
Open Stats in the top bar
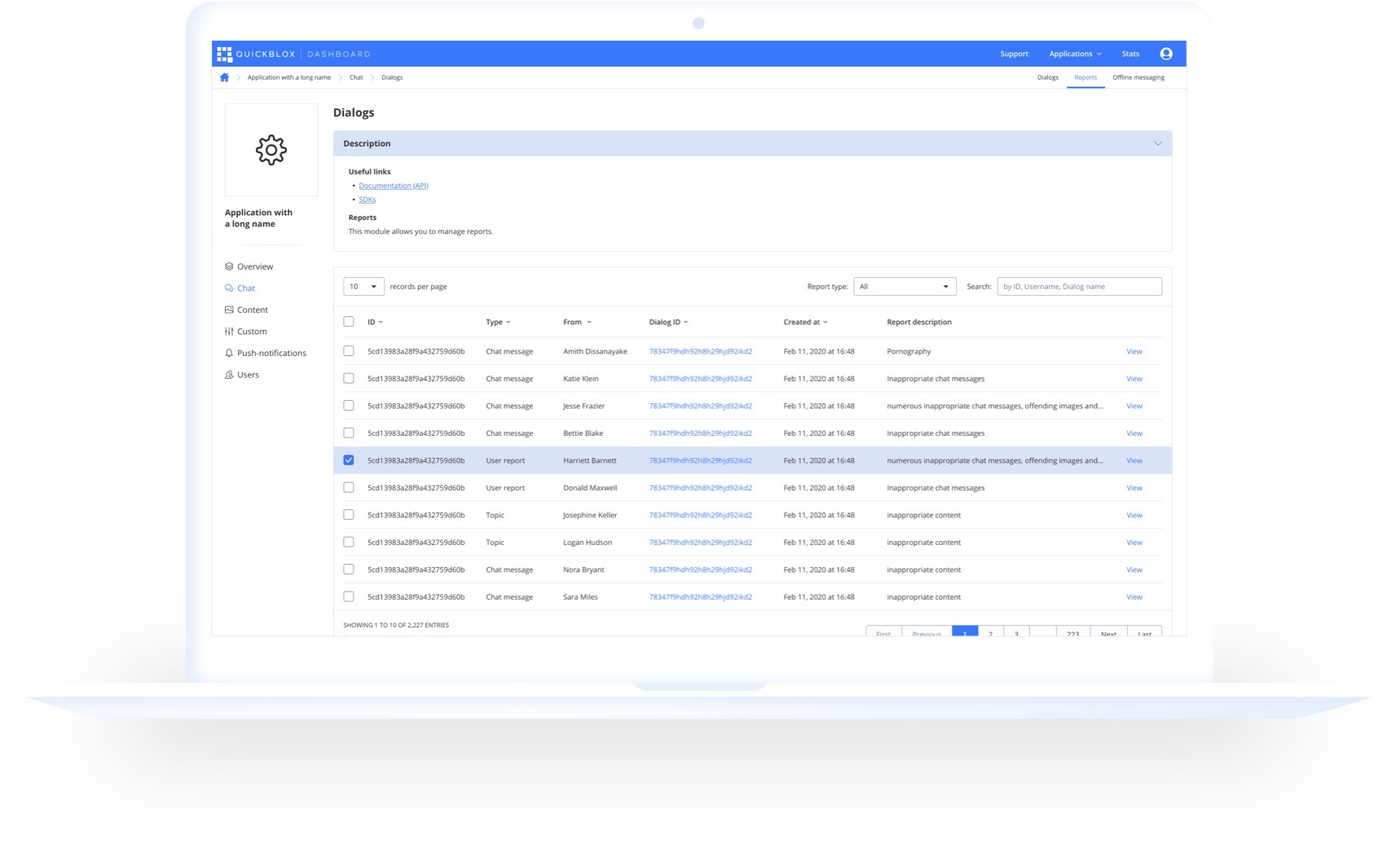coord(1130,54)
